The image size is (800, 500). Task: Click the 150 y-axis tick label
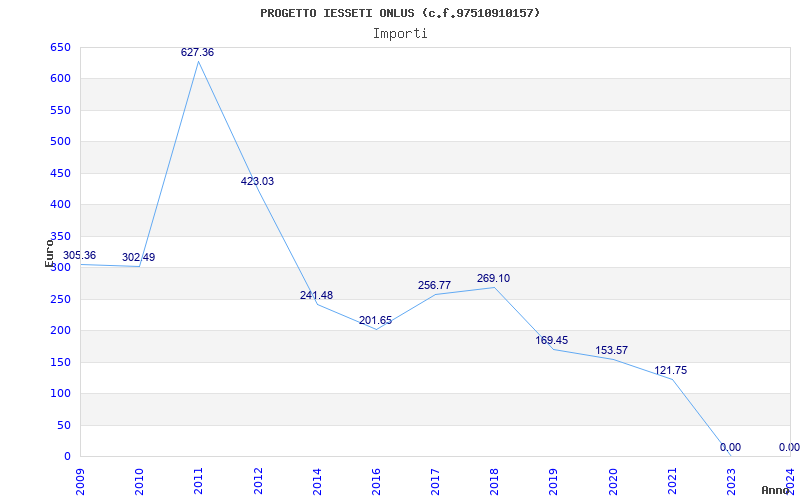pos(60,362)
